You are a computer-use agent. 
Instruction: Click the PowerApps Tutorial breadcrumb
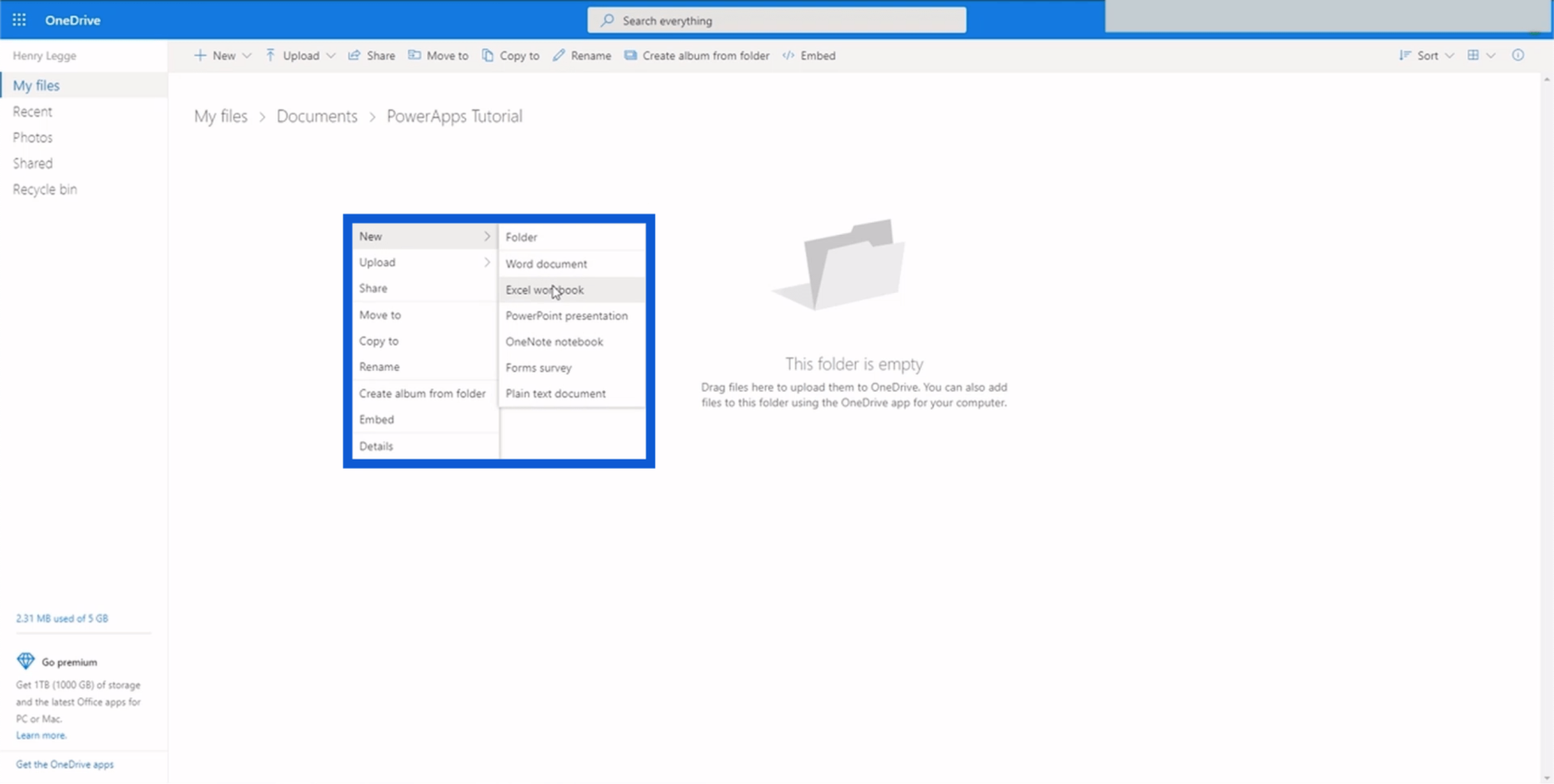[454, 116]
